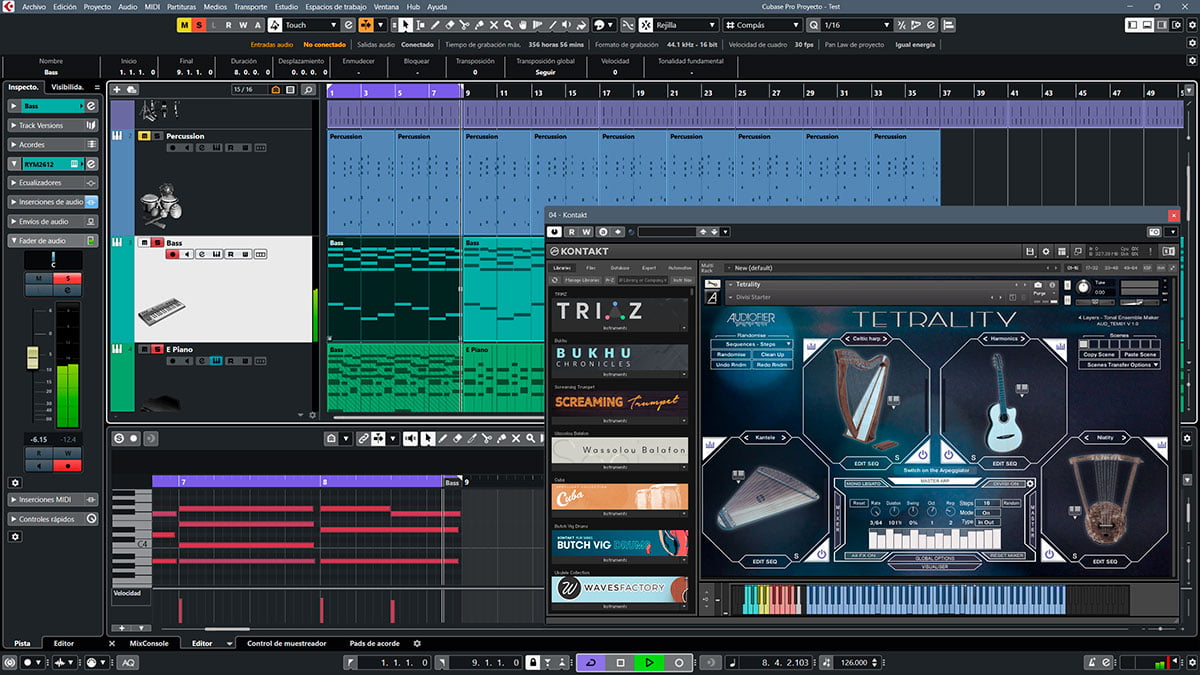Select the Erase tool in main toolbar
Viewport: 1200px width, 675px height.
tap(450, 25)
